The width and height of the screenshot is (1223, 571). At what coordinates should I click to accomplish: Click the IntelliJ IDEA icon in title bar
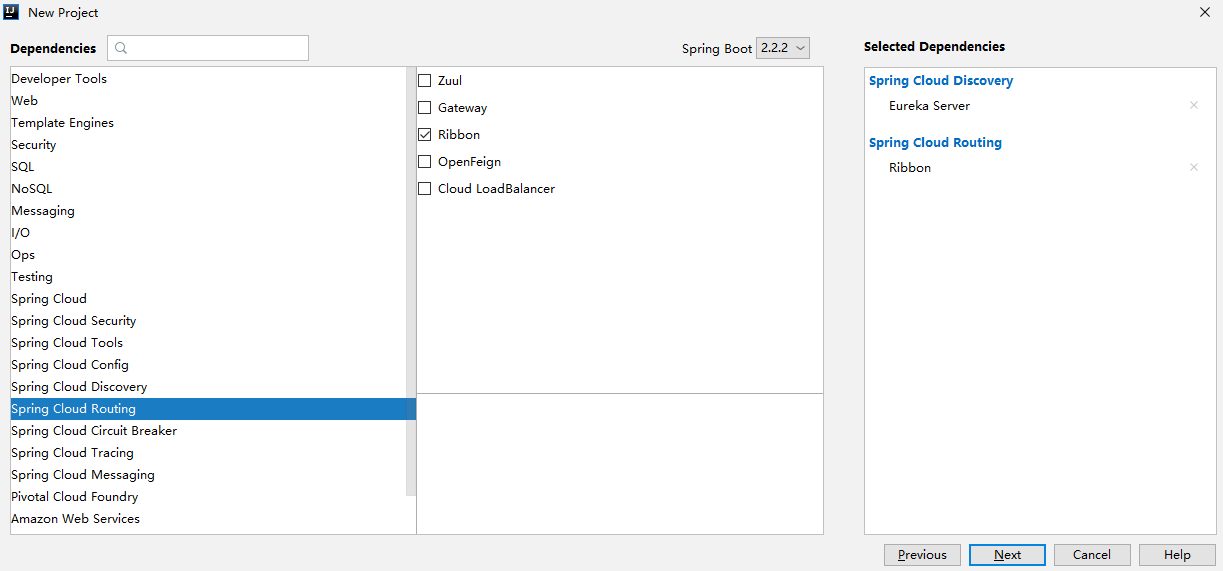click(x=12, y=12)
